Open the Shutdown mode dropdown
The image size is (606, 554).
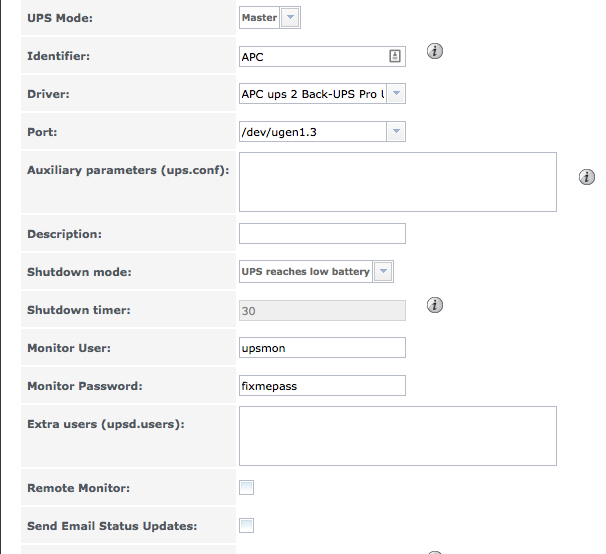tap(383, 271)
